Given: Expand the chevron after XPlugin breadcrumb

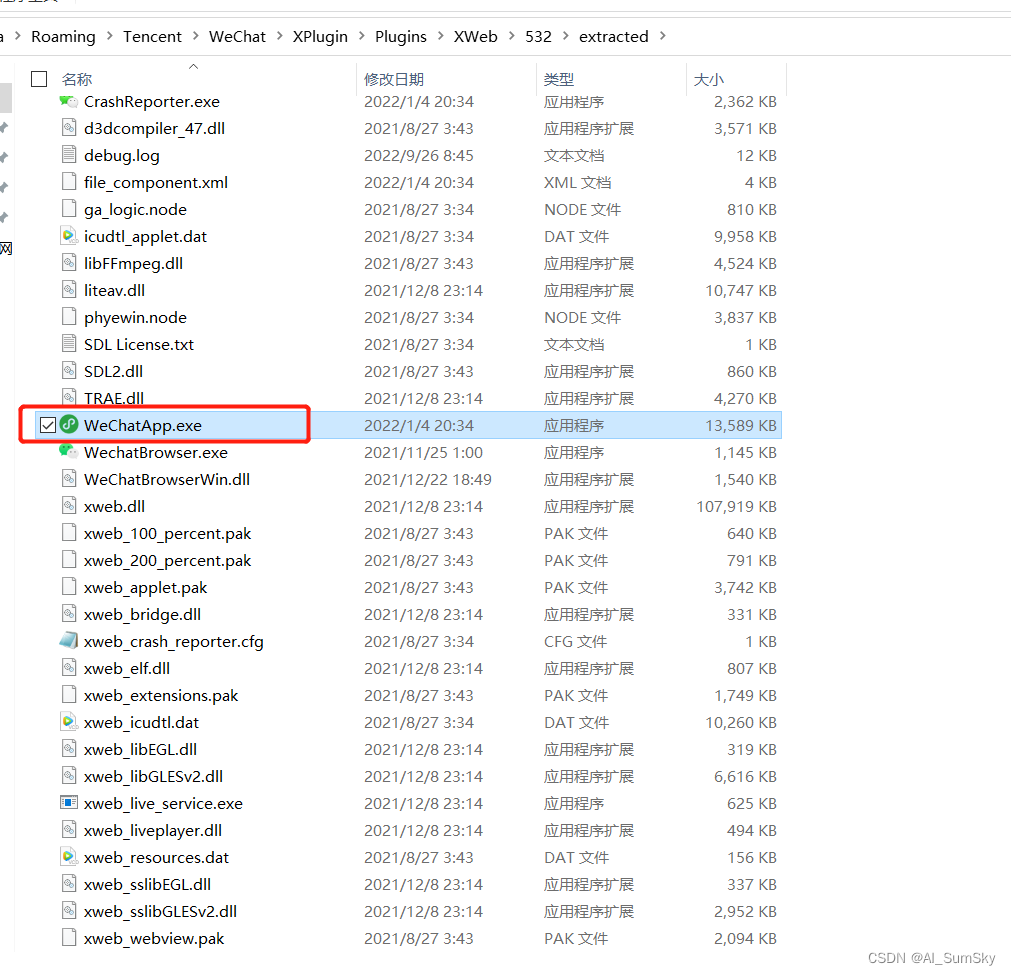Looking at the screenshot, I should pos(361,36).
